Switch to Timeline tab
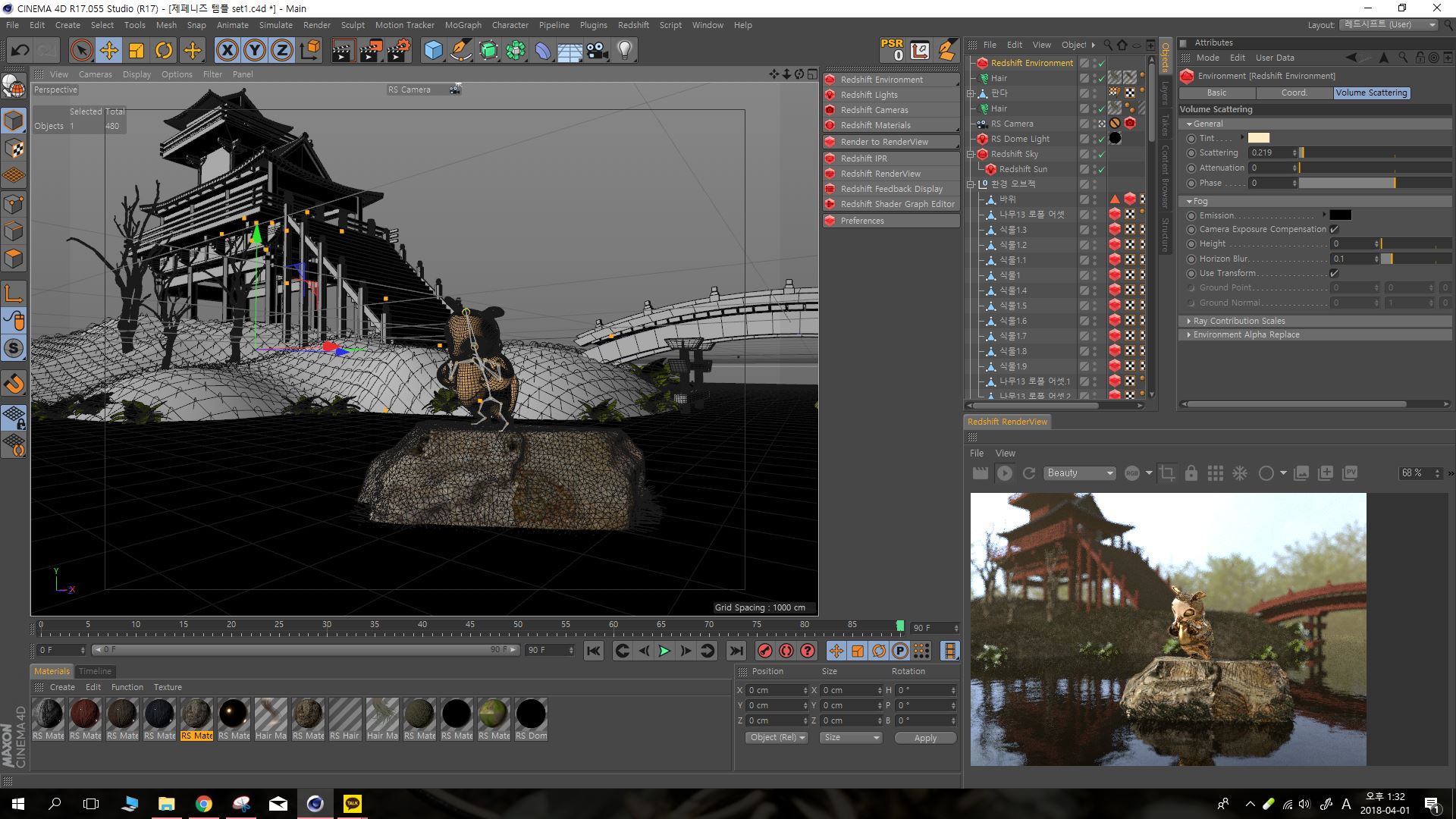The width and height of the screenshot is (1456, 819). 95,671
